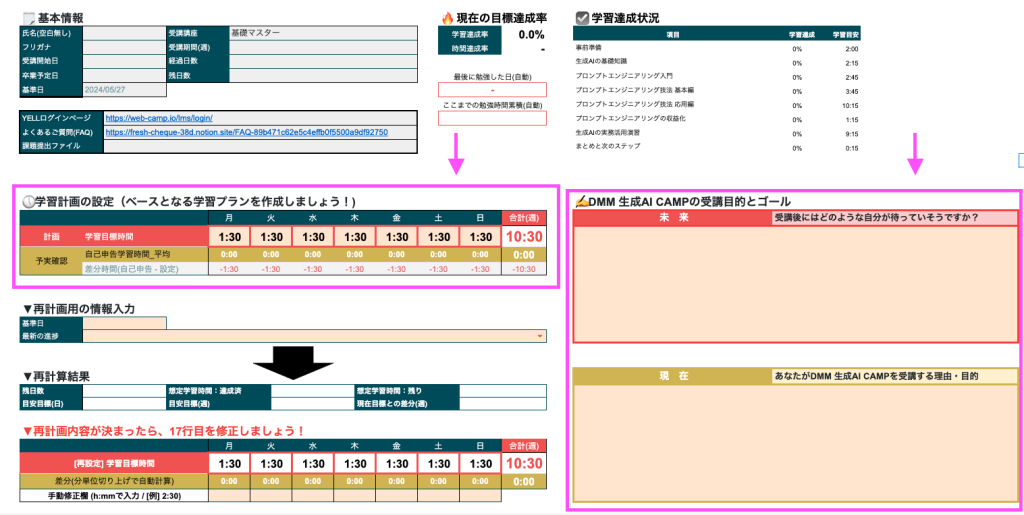The width and height of the screenshot is (1024, 515).
Task: Click the fire emoji beside 現在の目標達成率
Action: 447,17
